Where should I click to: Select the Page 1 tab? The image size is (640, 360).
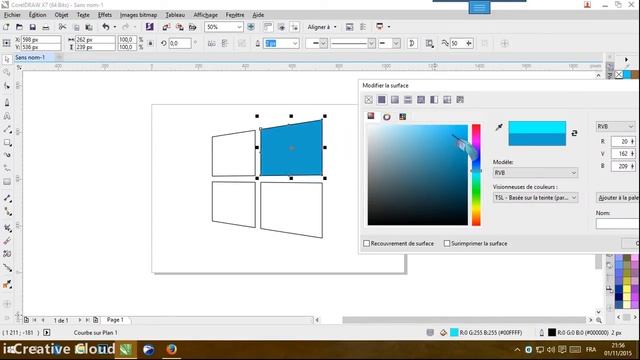pos(115,320)
